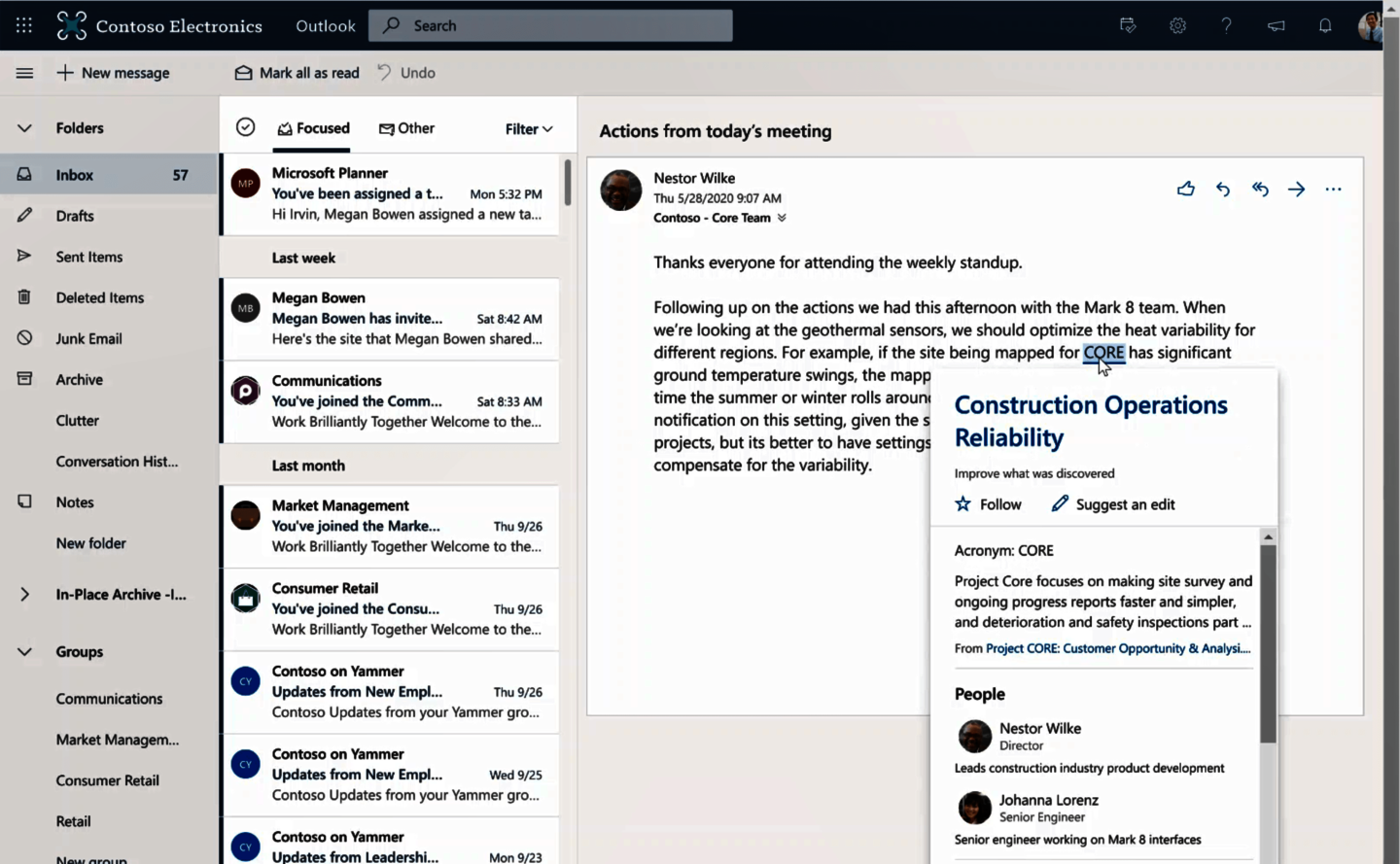Open the Clutter folder
The width and height of the screenshot is (1400, 864).
109,421
